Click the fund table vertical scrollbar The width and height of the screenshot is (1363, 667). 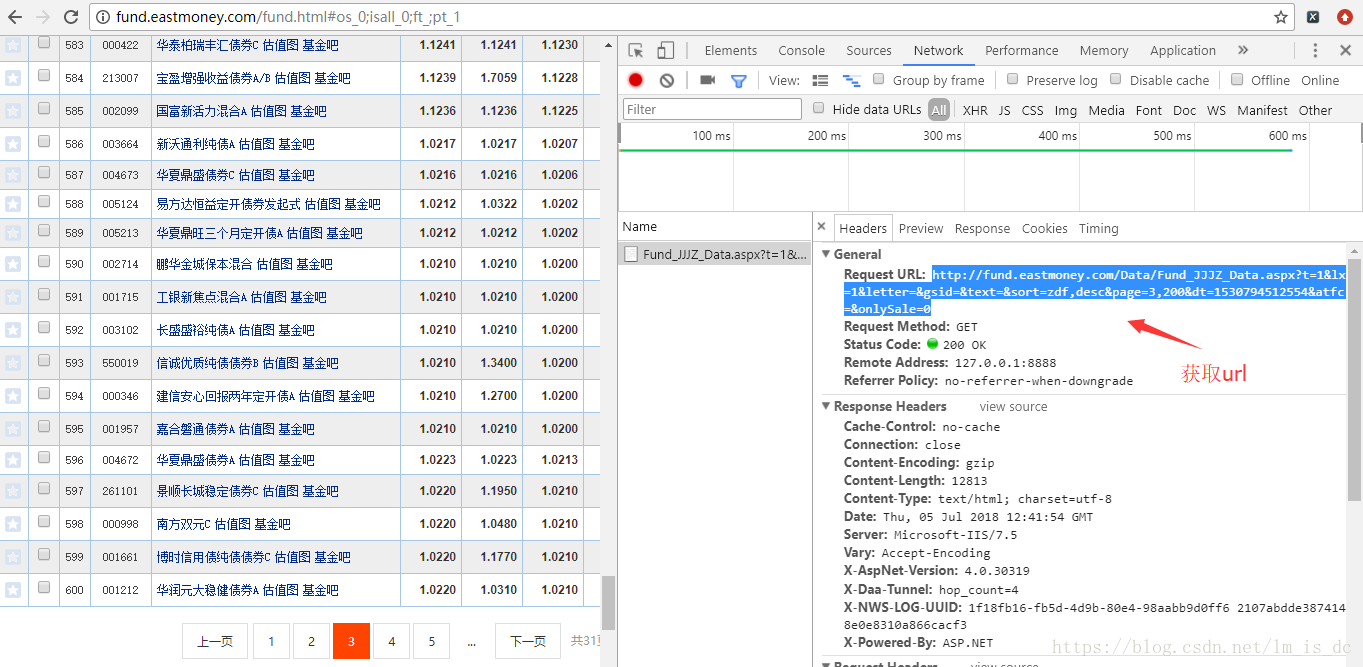[608, 603]
